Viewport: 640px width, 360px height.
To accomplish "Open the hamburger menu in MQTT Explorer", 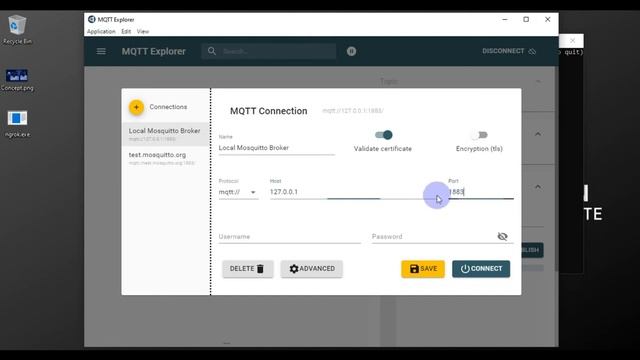I will (101, 51).
